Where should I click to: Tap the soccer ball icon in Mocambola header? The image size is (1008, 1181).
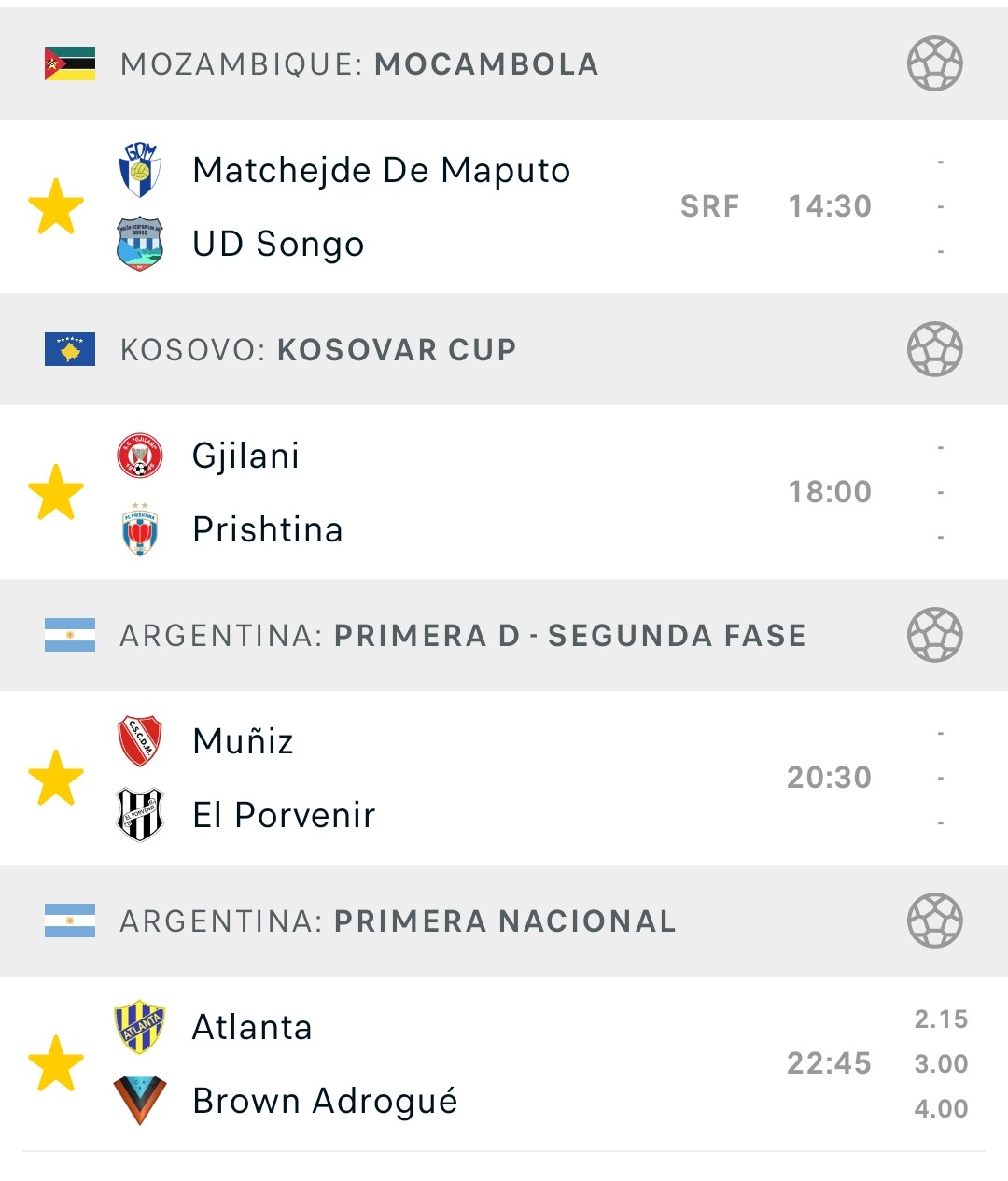935,63
